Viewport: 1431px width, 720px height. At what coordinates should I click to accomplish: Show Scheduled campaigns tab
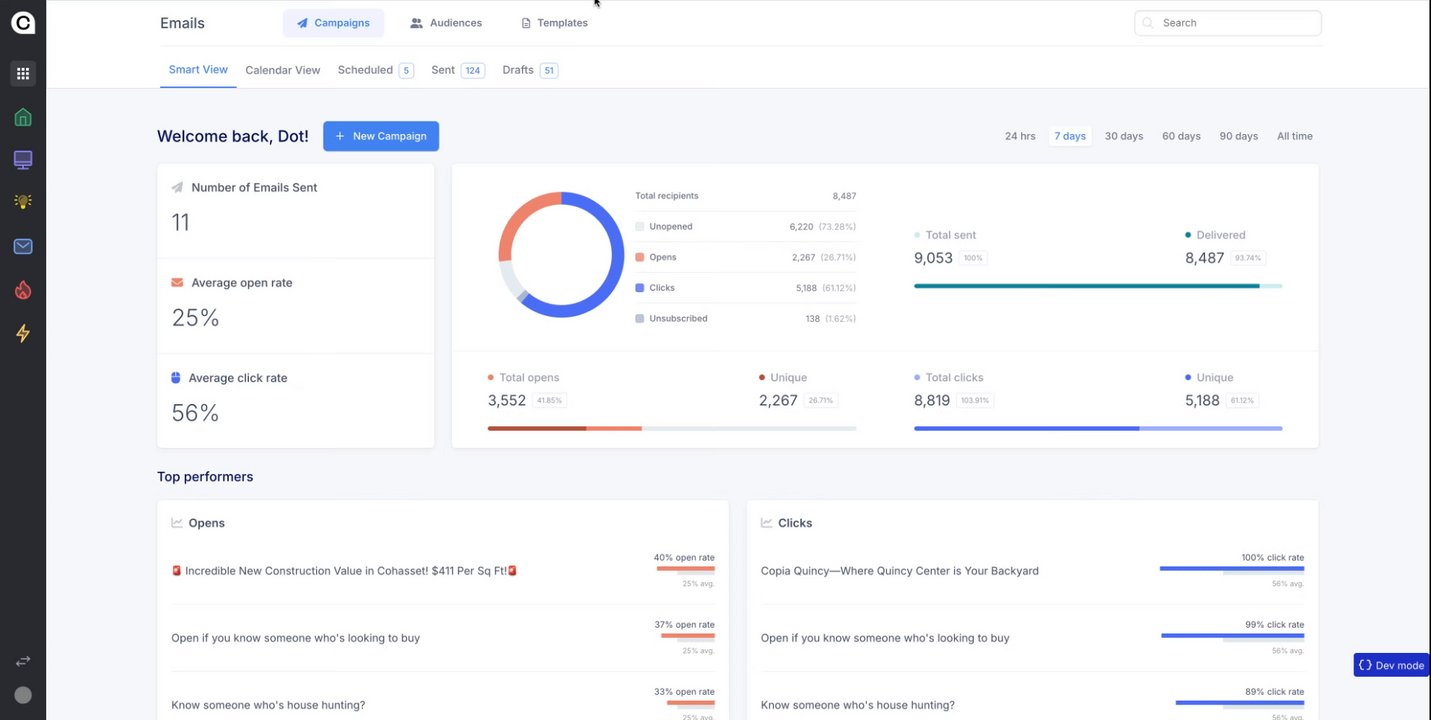pyautogui.click(x=376, y=70)
